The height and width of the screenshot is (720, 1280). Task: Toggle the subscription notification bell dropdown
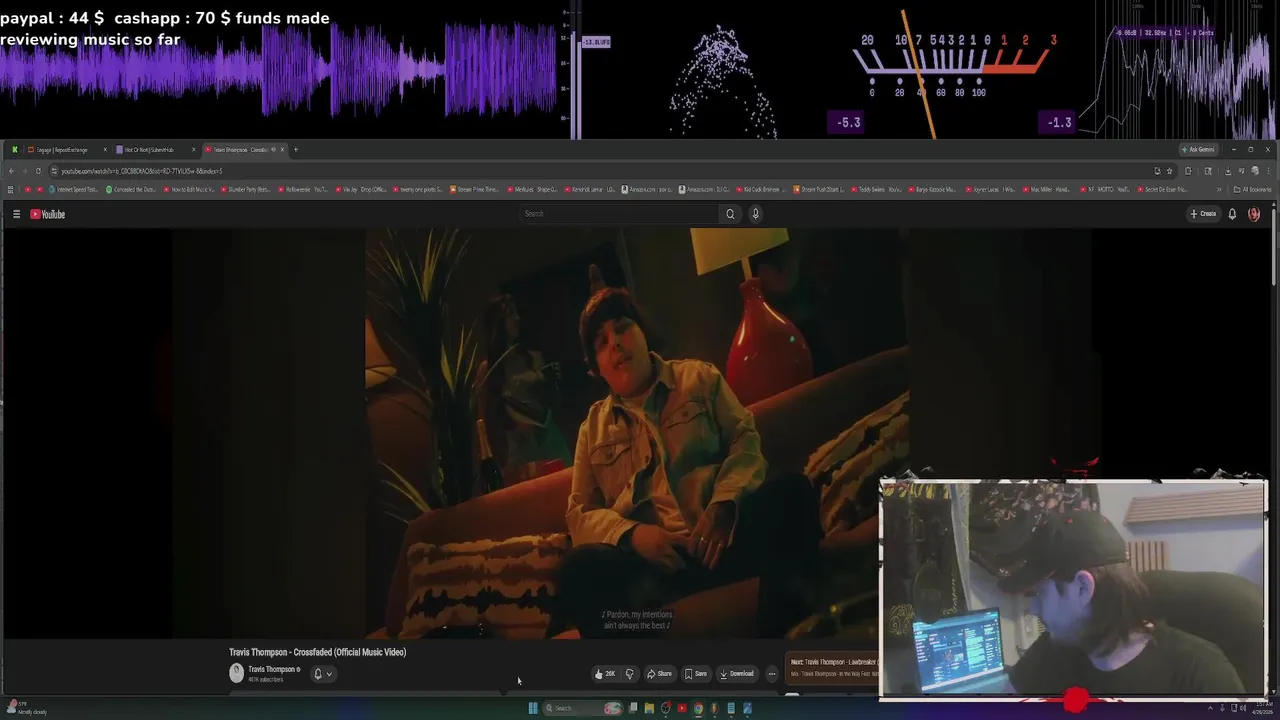pos(323,674)
